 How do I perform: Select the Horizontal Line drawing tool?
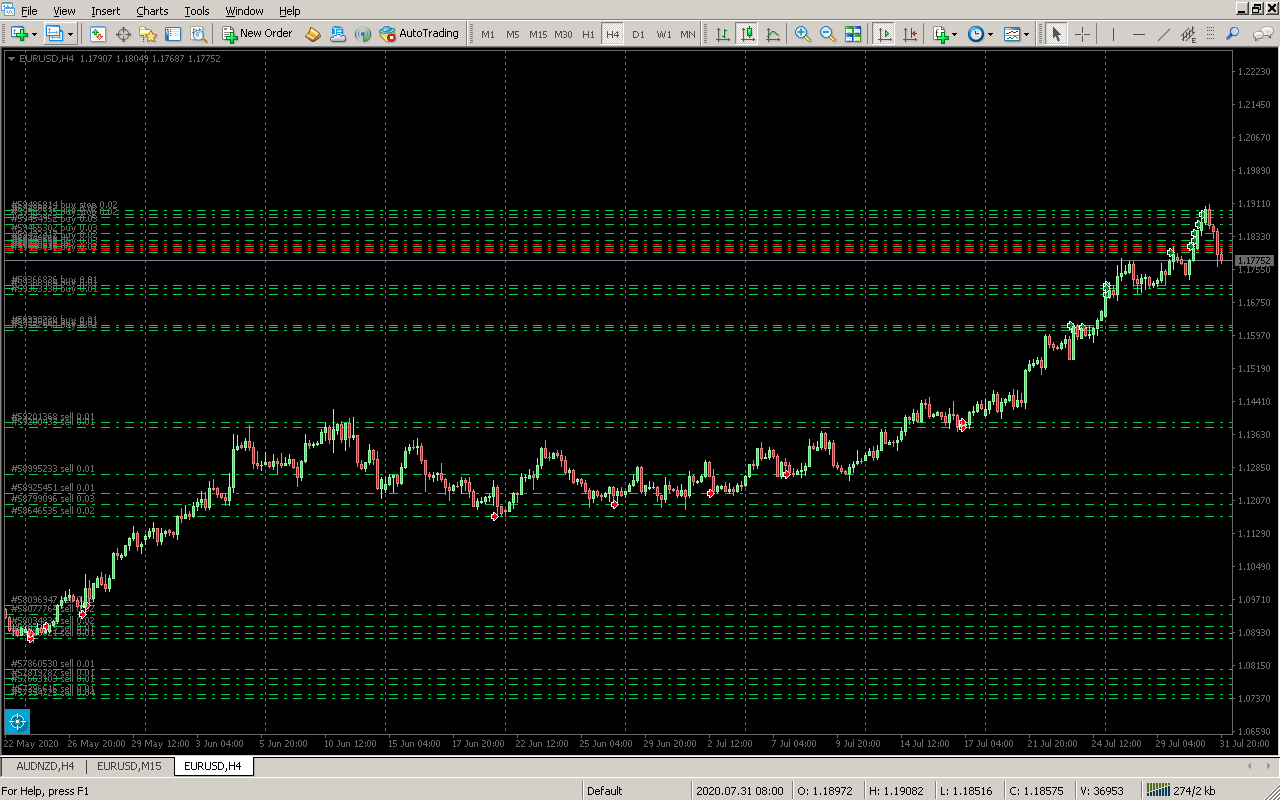[1138, 34]
